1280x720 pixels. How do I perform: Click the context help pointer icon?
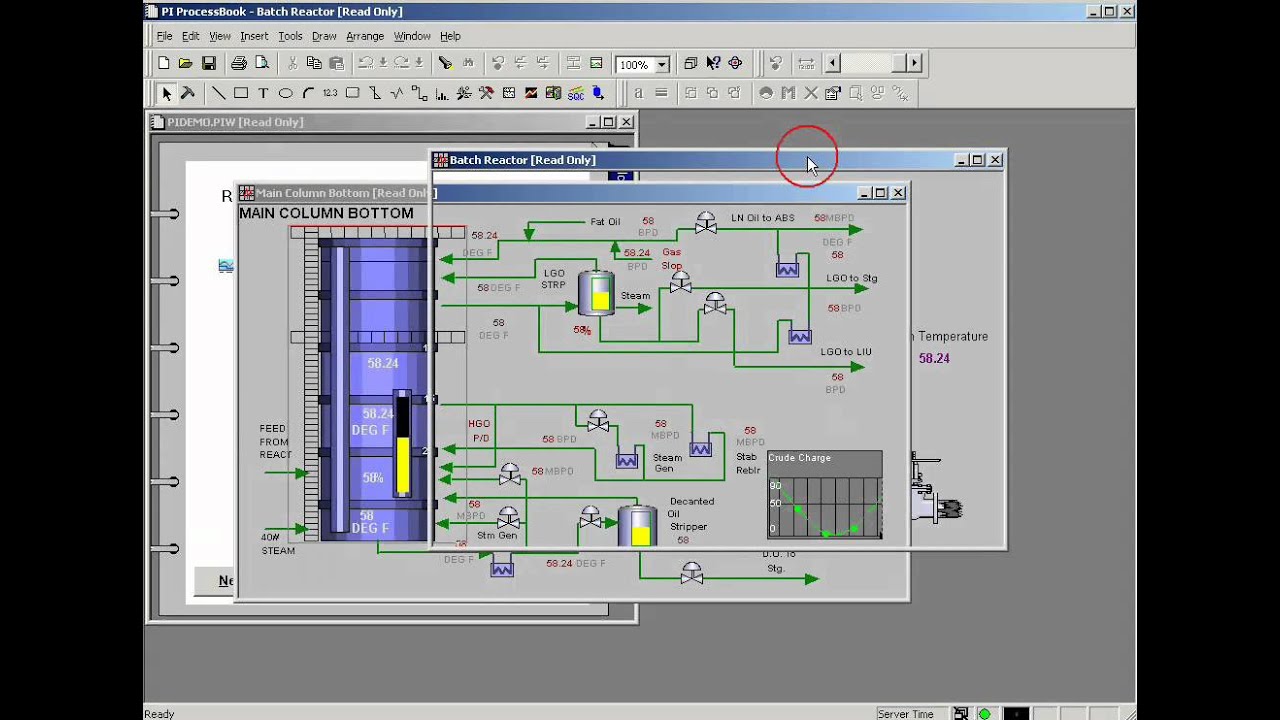click(713, 63)
